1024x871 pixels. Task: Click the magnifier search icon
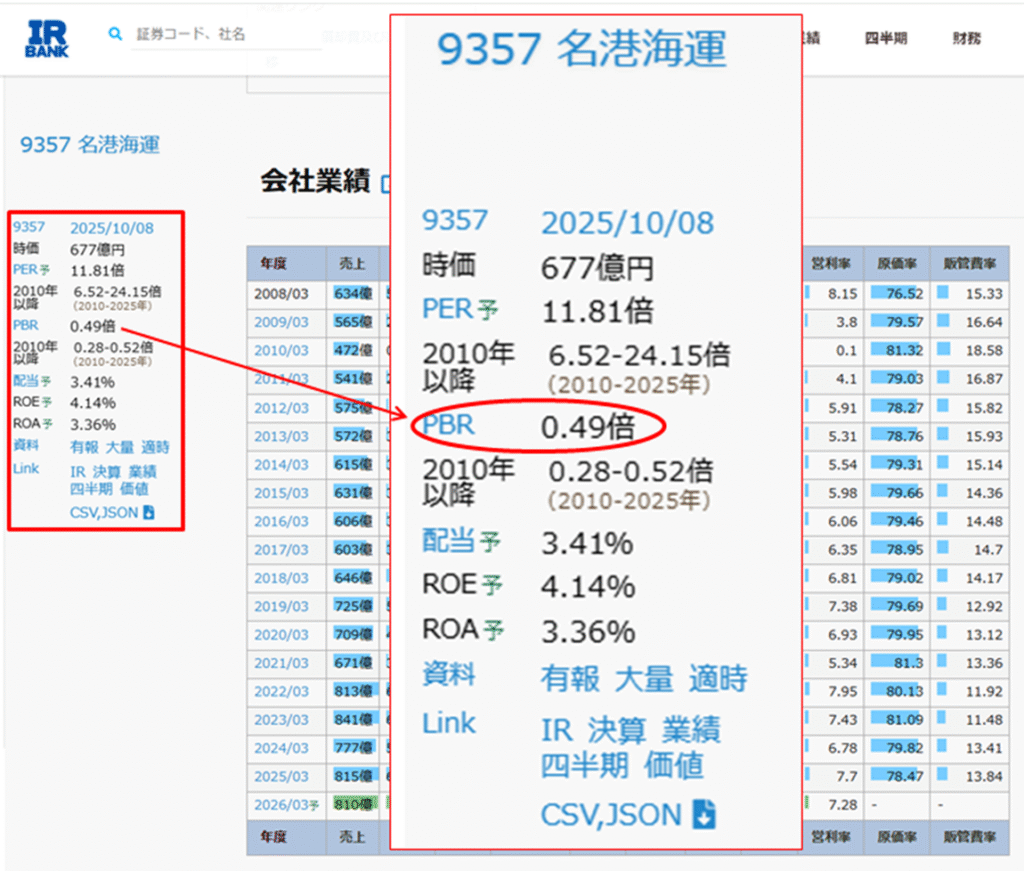(x=115, y=34)
